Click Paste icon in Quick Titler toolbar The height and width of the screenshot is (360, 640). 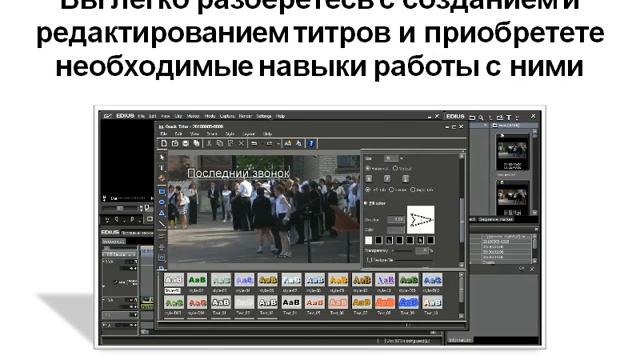(x=230, y=144)
